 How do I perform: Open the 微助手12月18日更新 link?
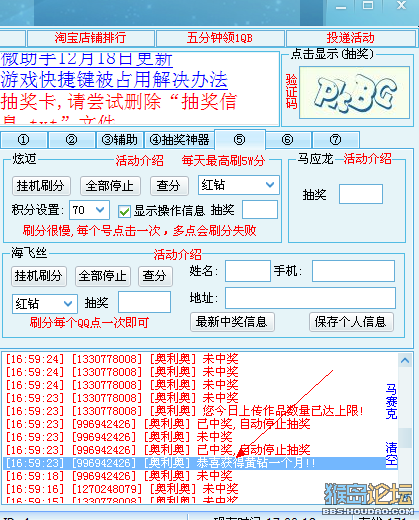86,59
